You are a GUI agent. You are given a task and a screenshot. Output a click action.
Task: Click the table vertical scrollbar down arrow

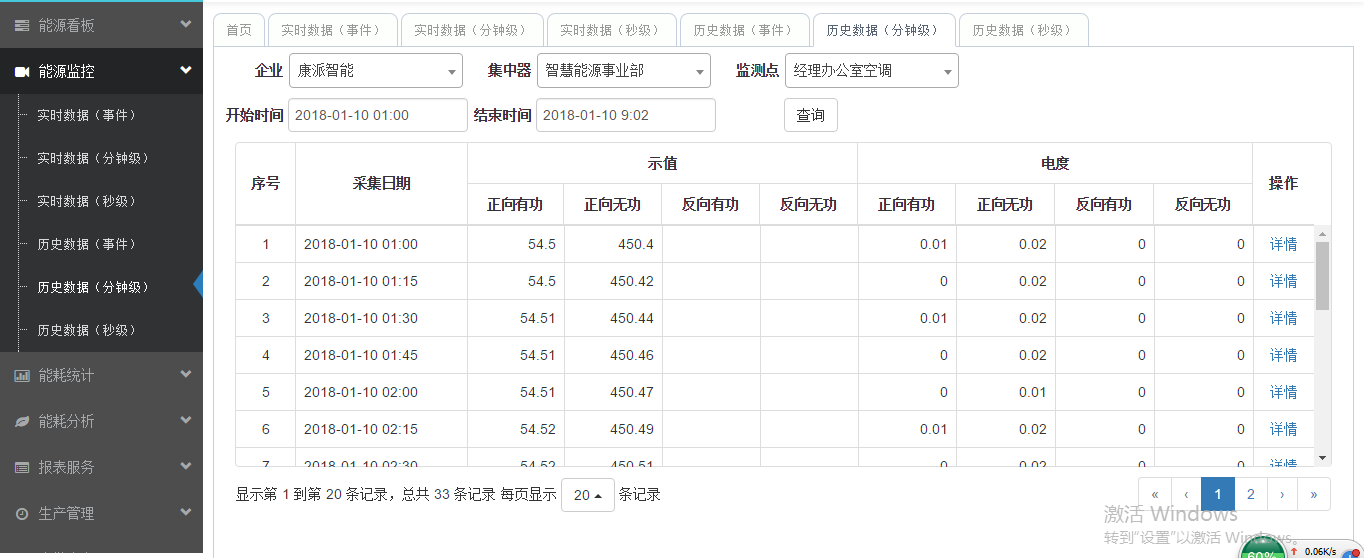[1322, 457]
